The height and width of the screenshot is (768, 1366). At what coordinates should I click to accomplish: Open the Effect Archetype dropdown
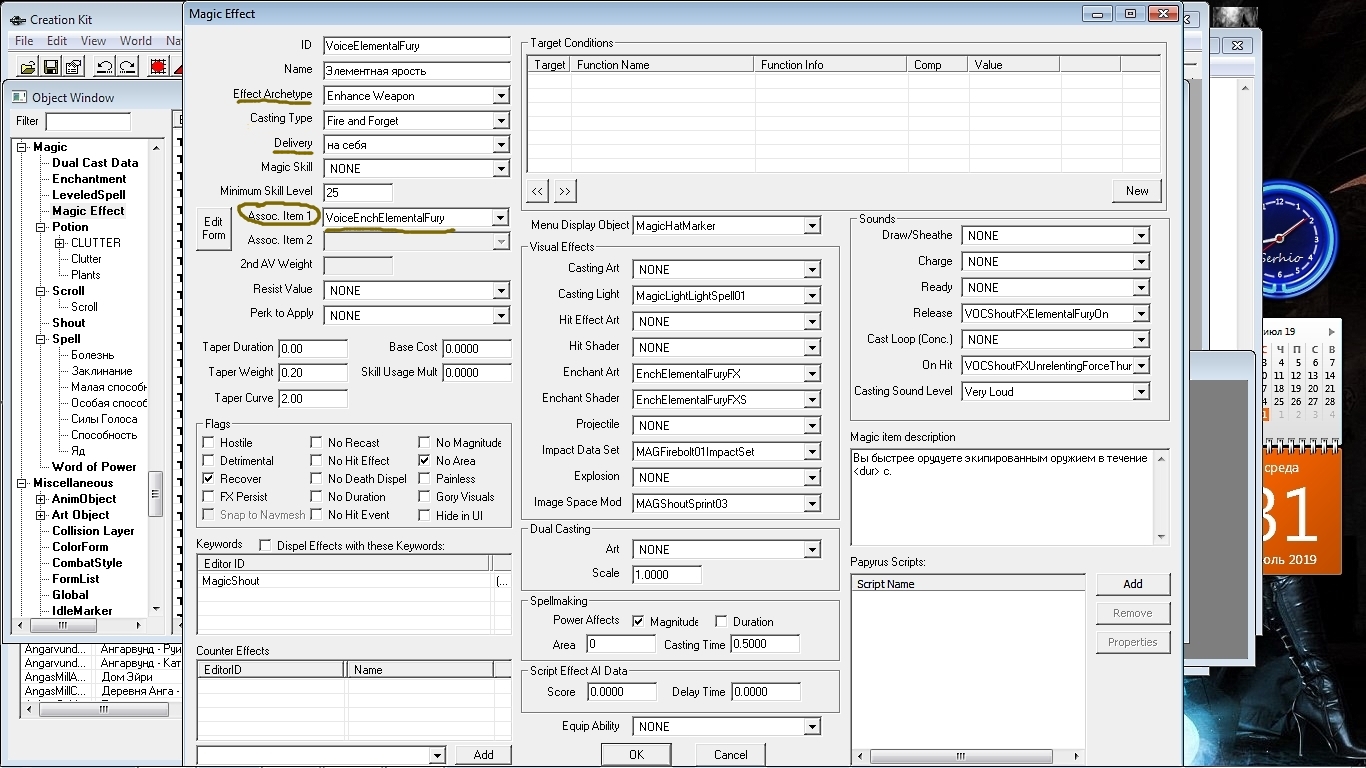click(x=501, y=96)
